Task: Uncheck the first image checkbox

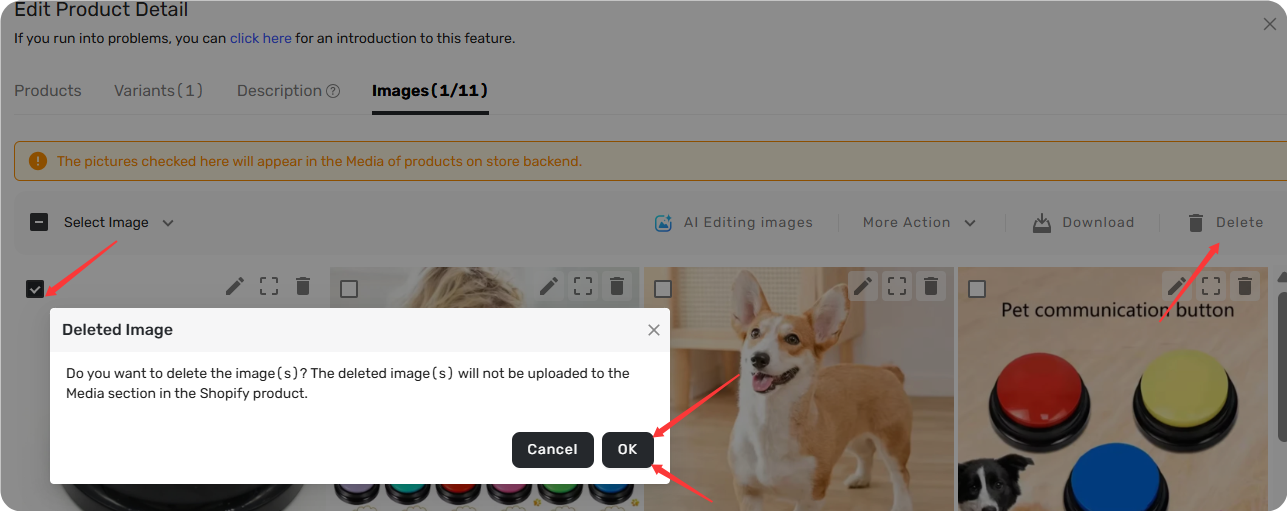Action: (35, 289)
